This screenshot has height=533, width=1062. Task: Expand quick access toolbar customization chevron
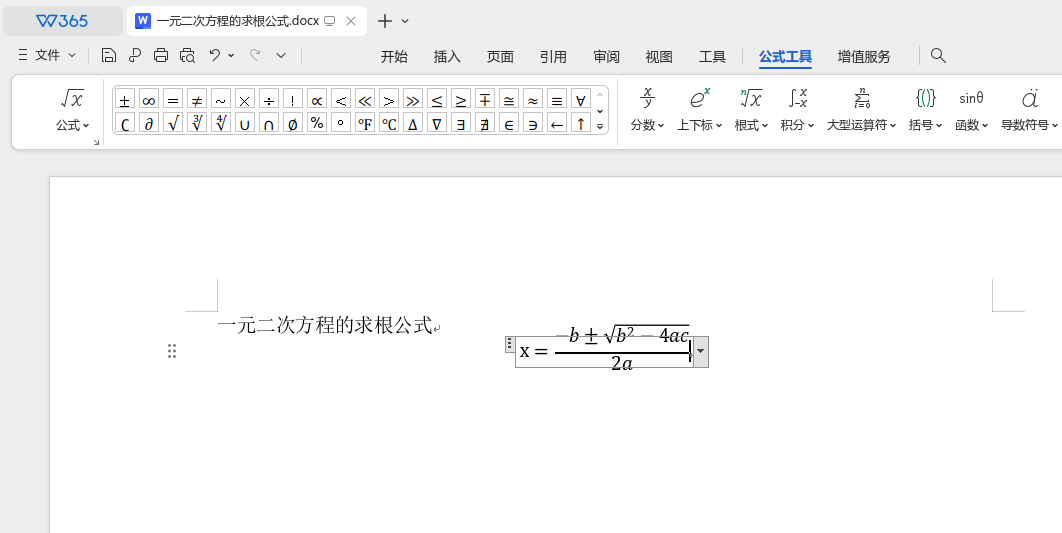click(281, 56)
